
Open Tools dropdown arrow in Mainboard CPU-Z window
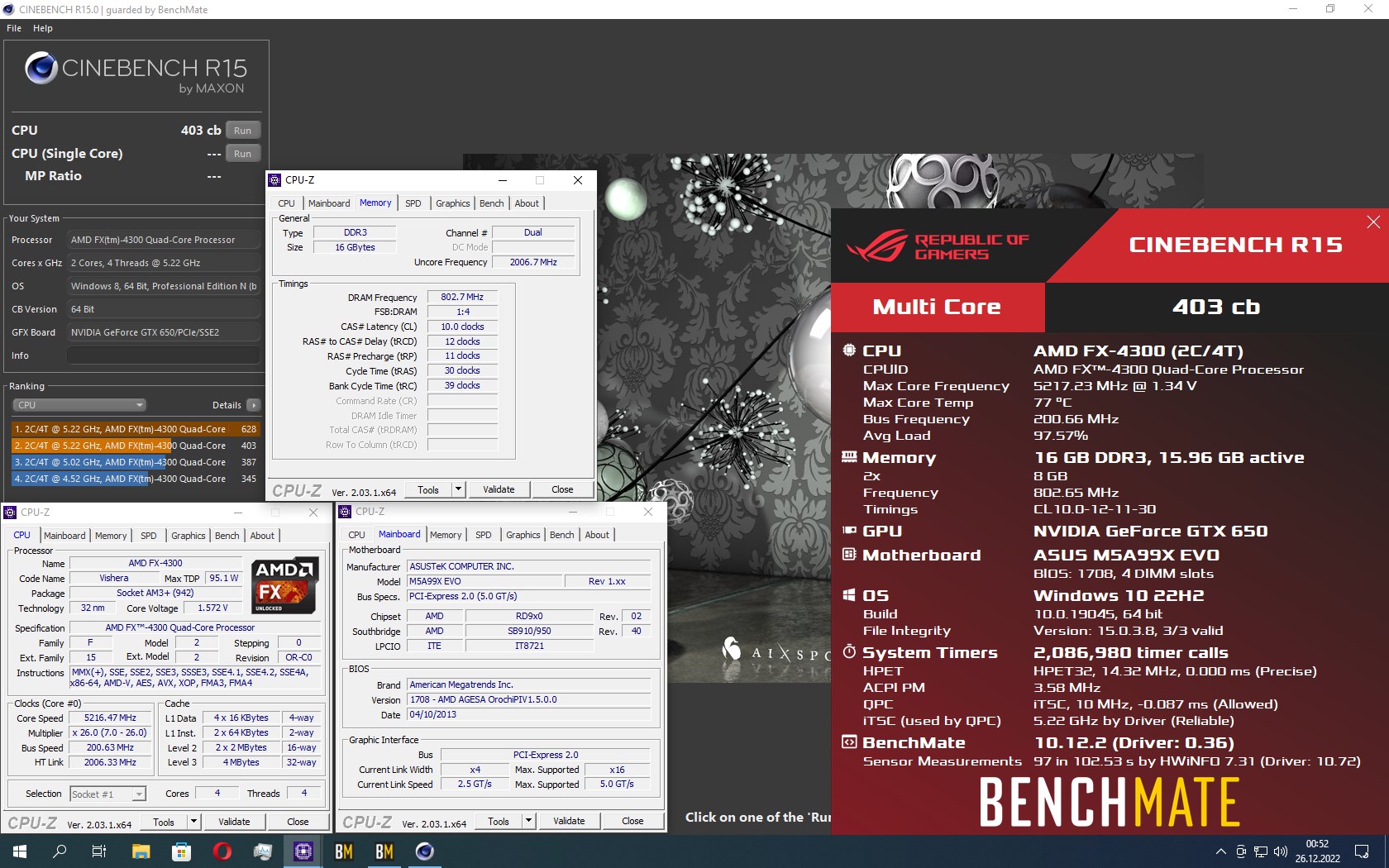click(x=528, y=822)
